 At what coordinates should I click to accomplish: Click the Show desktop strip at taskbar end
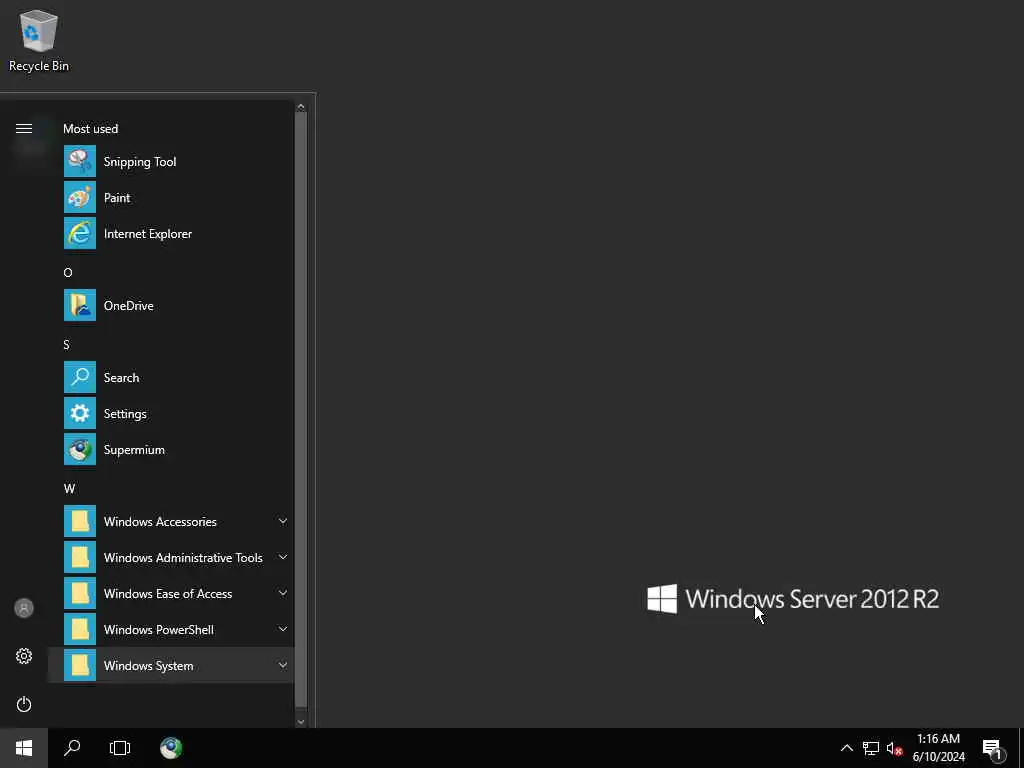[1021, 748]
